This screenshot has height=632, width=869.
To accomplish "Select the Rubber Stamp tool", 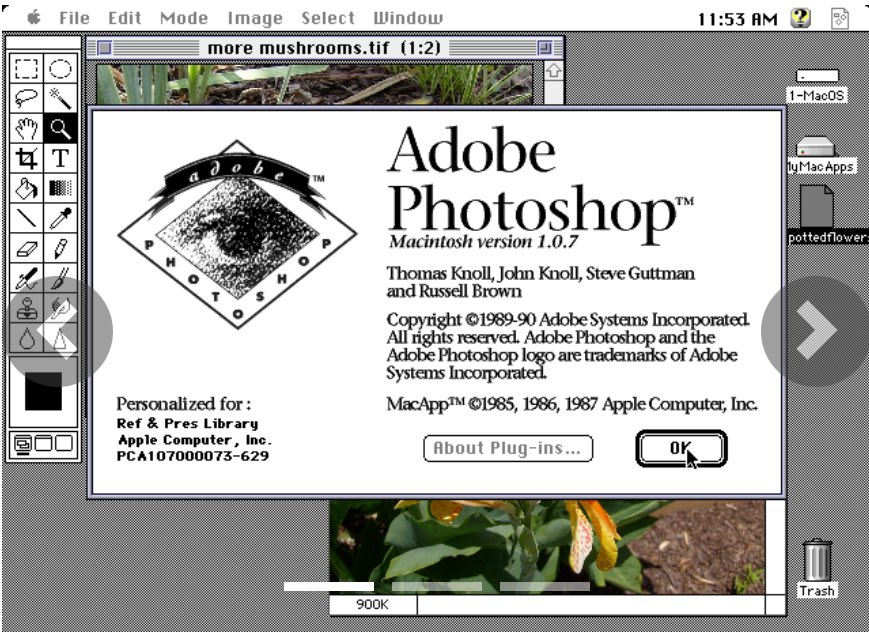I will tap(26, 308).
